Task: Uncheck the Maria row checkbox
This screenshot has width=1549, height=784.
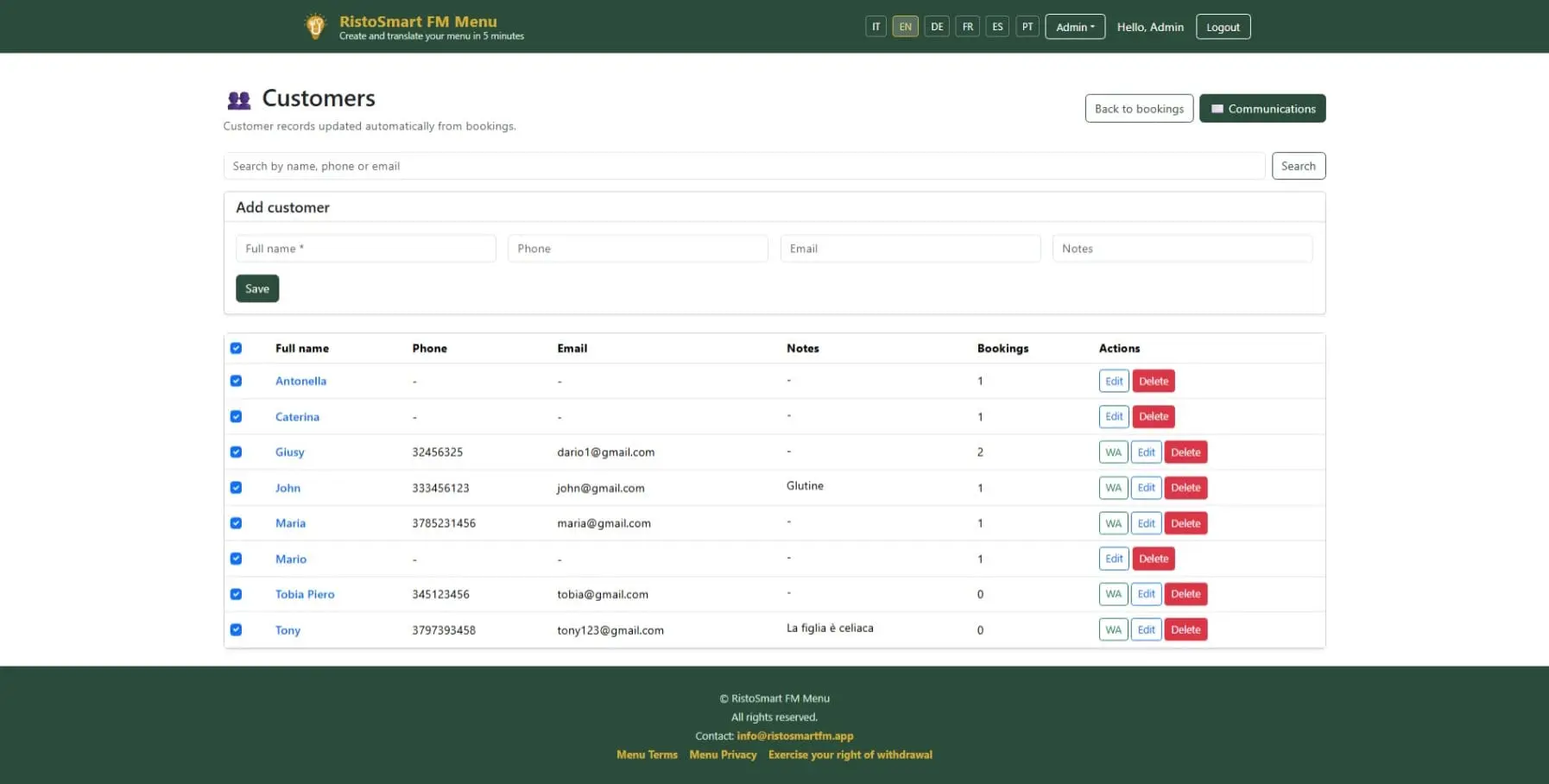Action: [236, 523]
